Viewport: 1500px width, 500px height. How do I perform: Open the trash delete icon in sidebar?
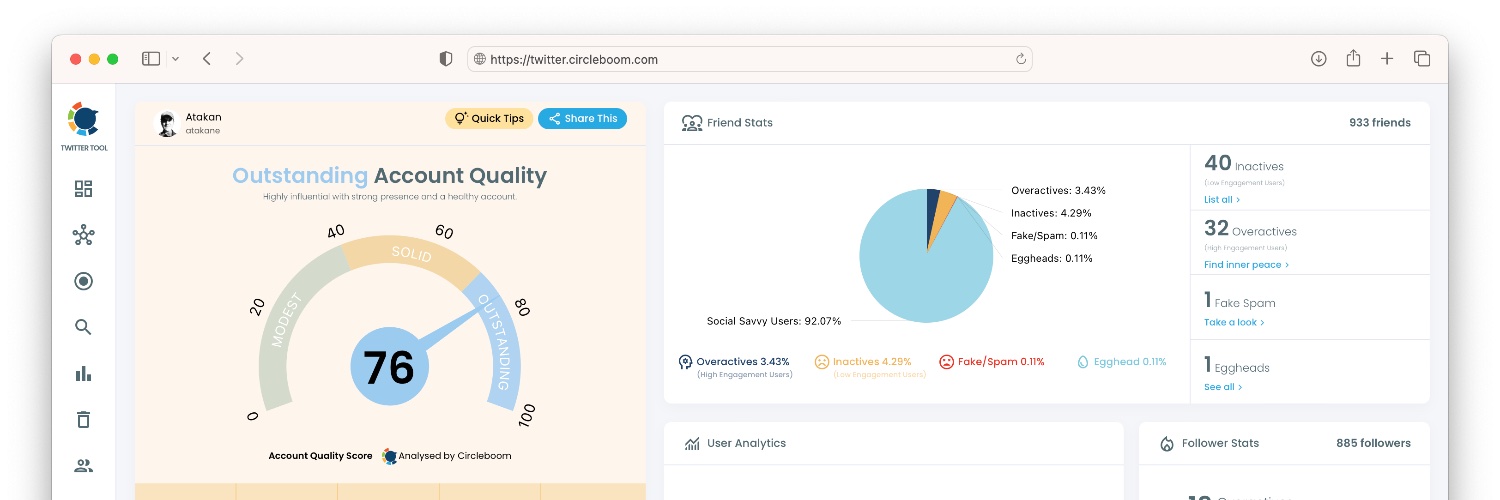(x=84, y=419)
